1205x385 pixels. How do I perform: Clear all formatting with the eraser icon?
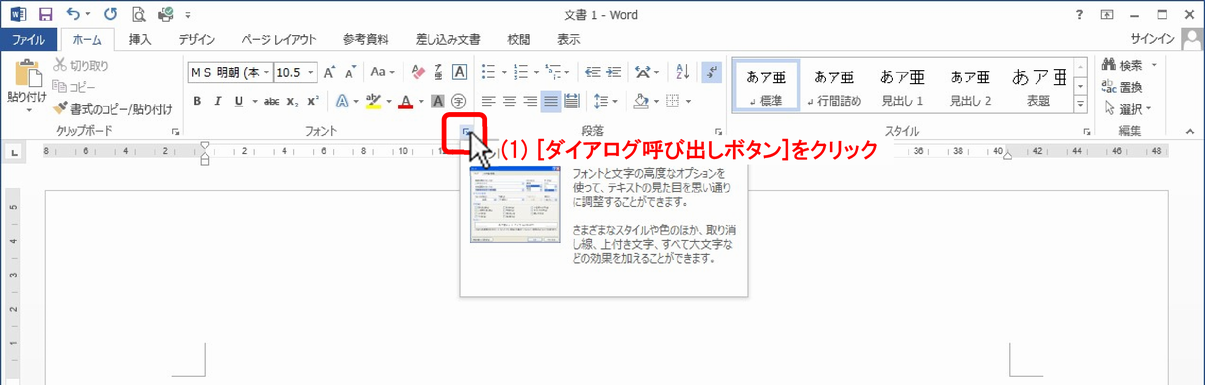point(418,72)
